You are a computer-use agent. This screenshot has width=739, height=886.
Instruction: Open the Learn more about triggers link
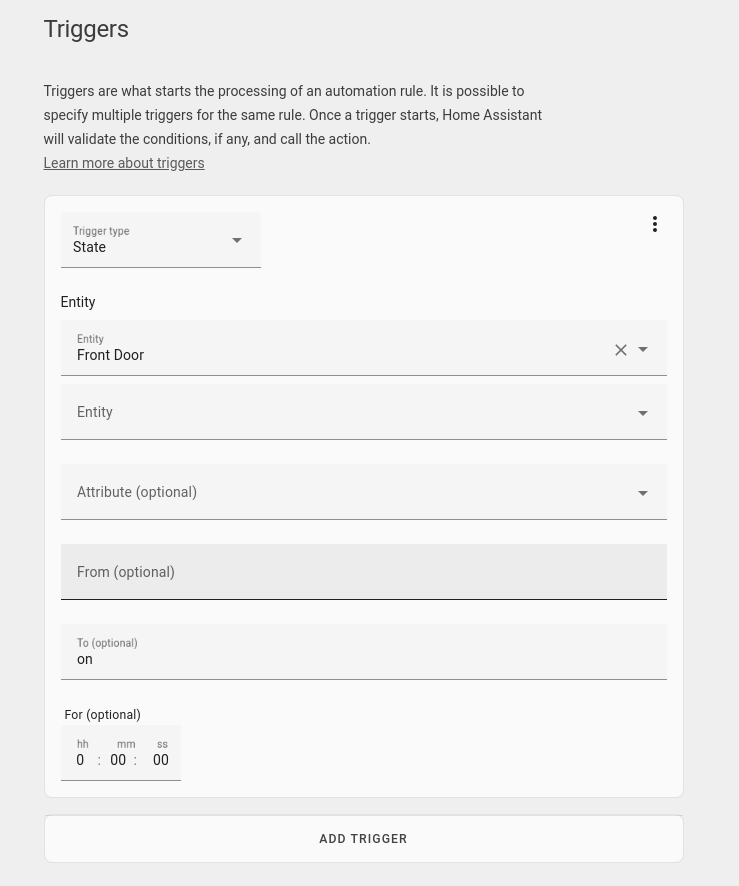(x=124, y=163)
